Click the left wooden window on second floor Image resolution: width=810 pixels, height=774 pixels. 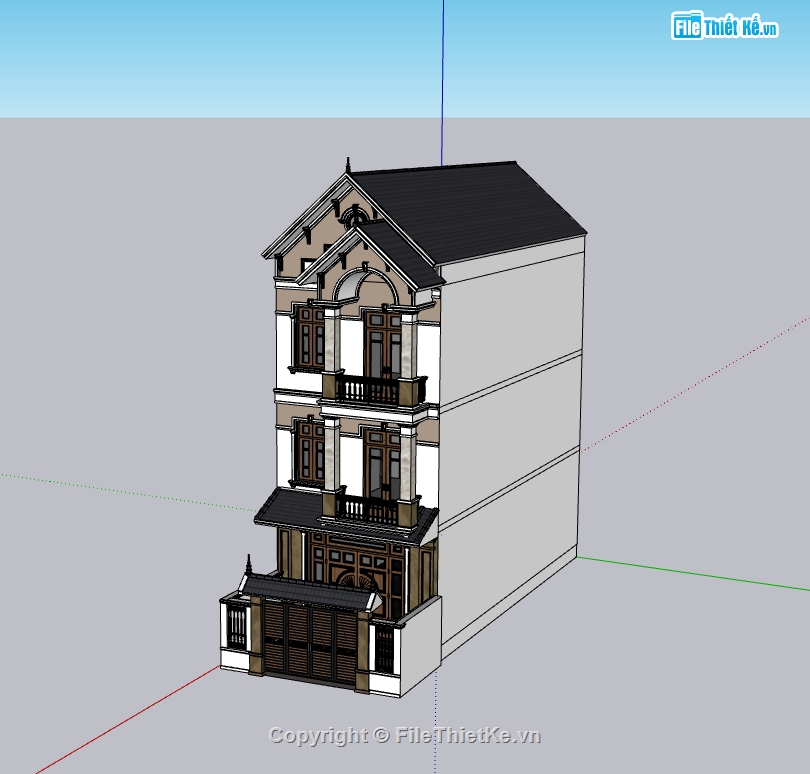[x=311, y=452]
